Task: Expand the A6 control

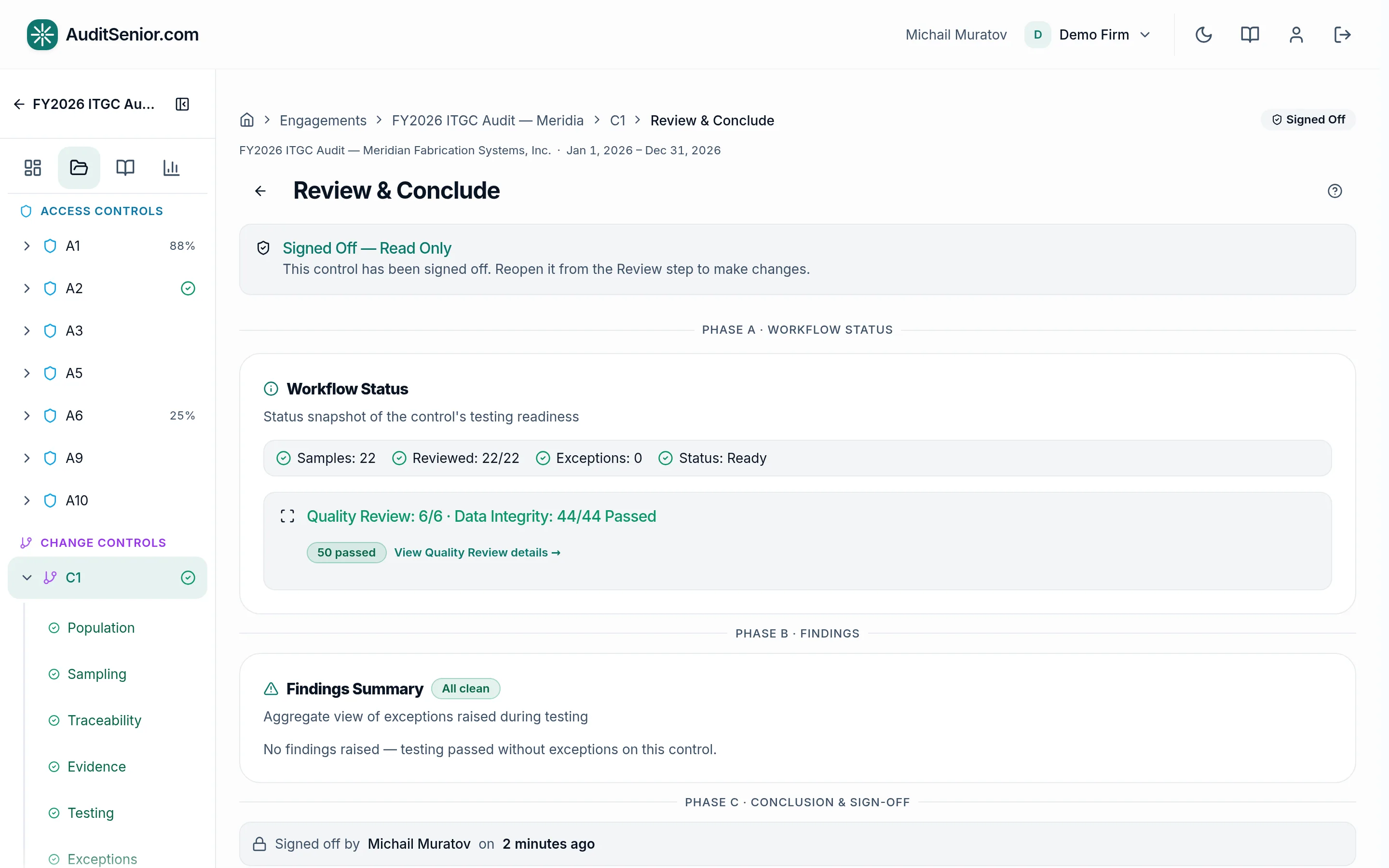Action: click(27, 416)
